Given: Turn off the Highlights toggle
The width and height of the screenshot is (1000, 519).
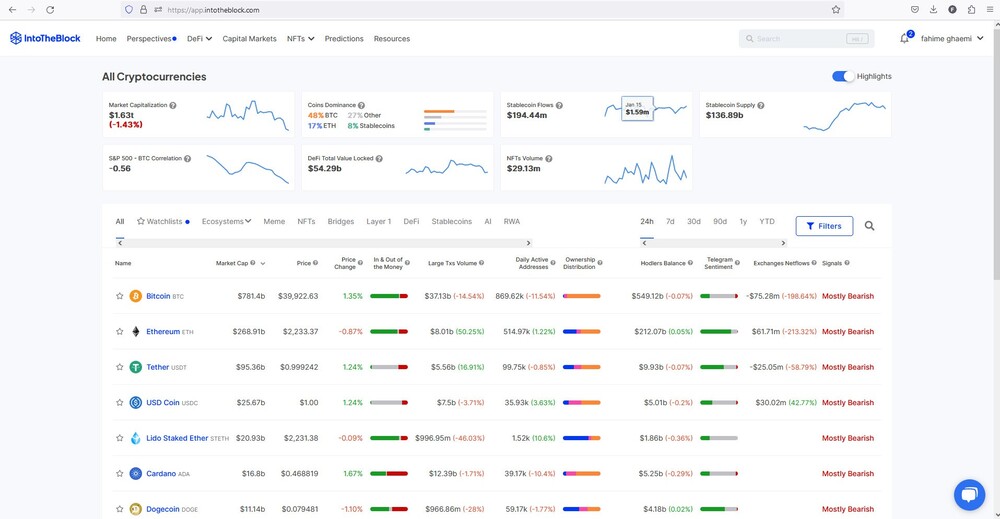Looking at the screenshot, I should (x=842, y=76).
